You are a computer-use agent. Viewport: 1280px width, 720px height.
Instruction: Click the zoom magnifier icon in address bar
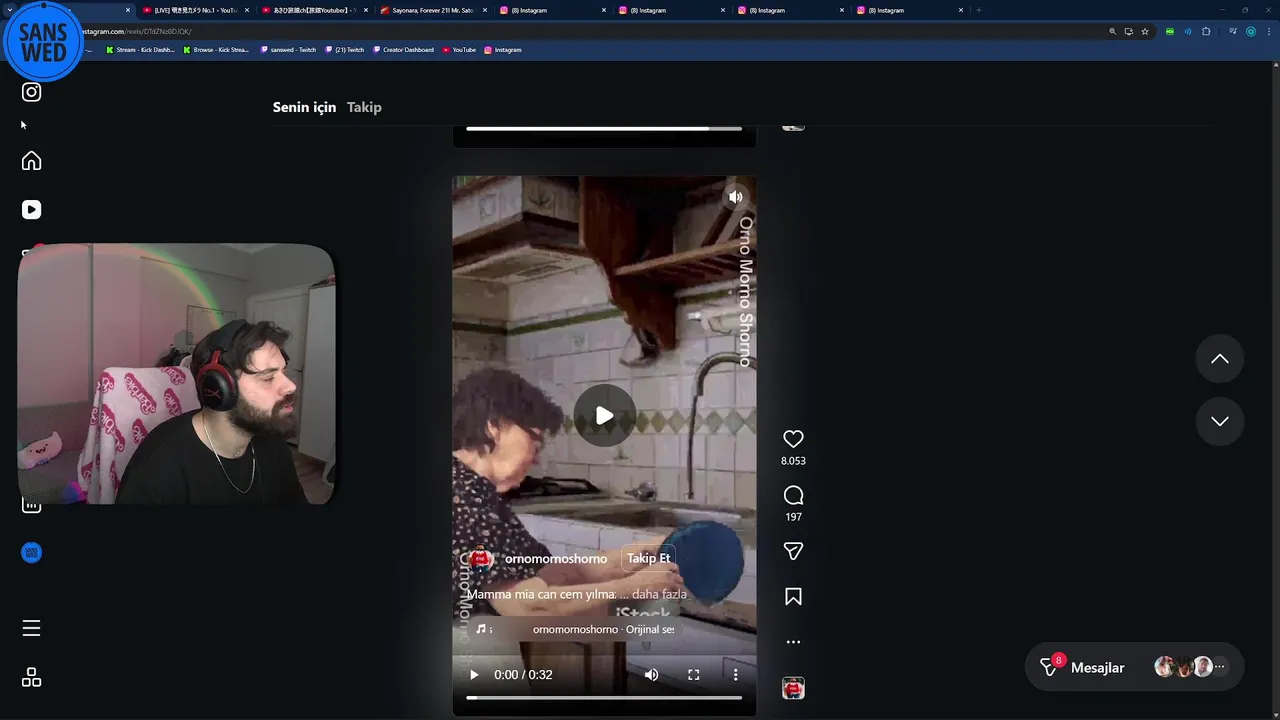[x=1112, y=31]
